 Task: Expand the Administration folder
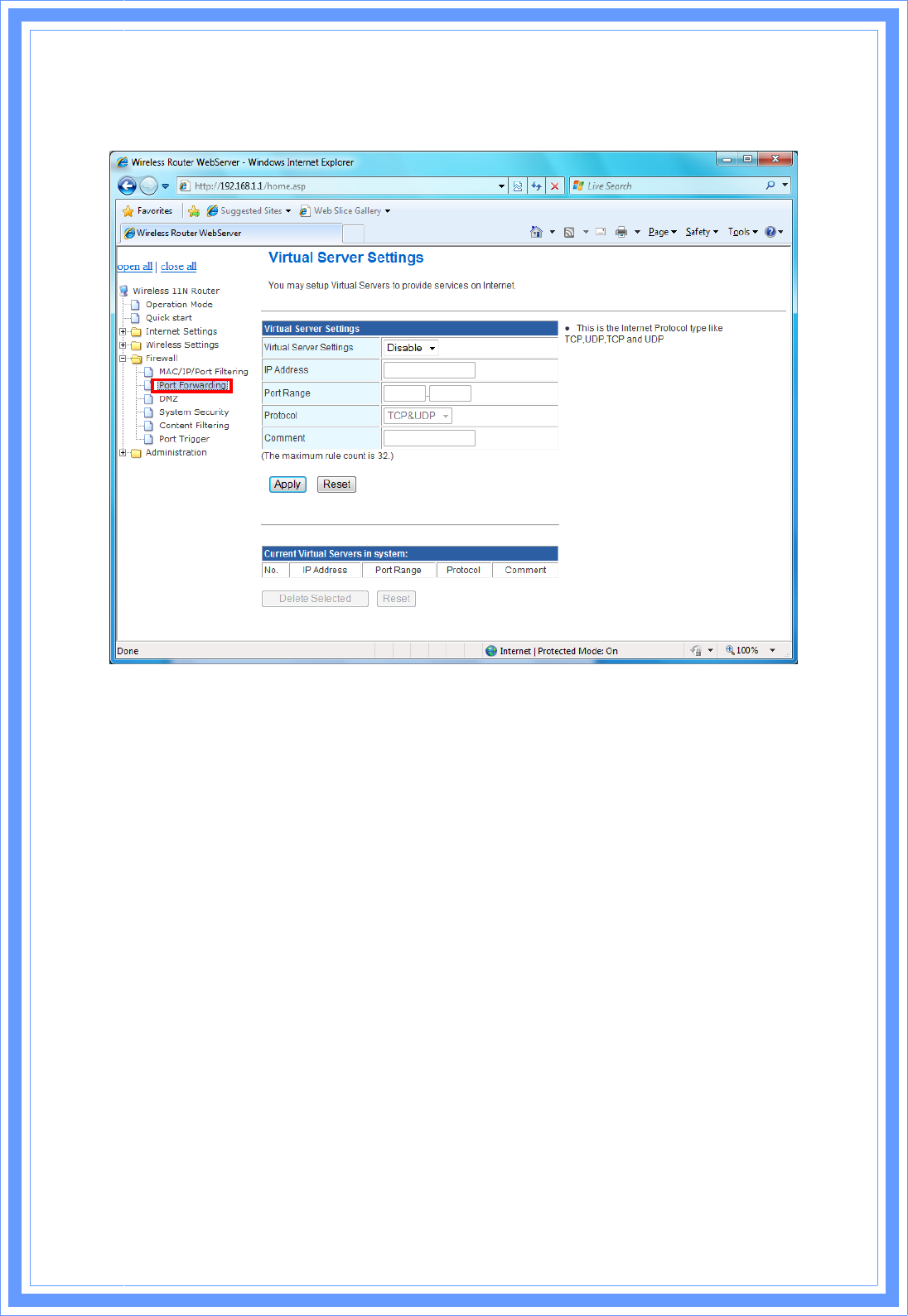(123, 453)
